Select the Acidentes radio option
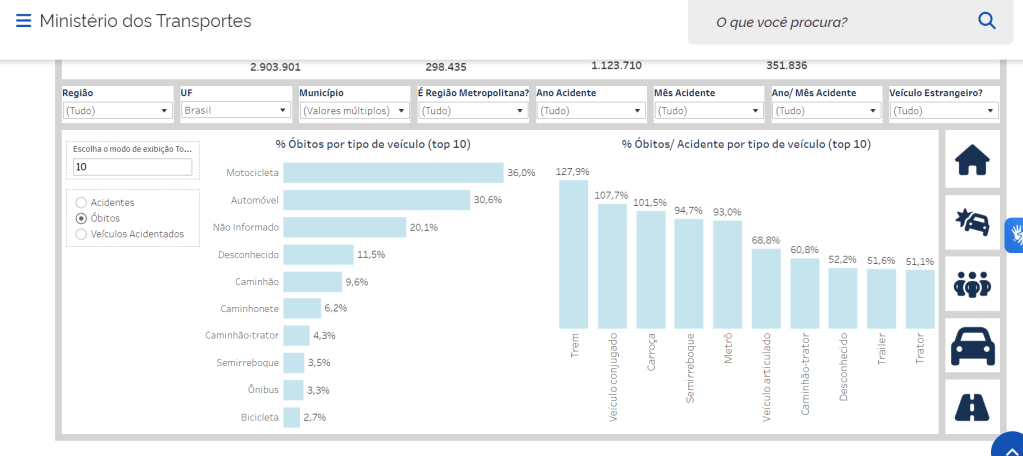This screenshot has width=1023, height=456. click(x=81, y=202)
